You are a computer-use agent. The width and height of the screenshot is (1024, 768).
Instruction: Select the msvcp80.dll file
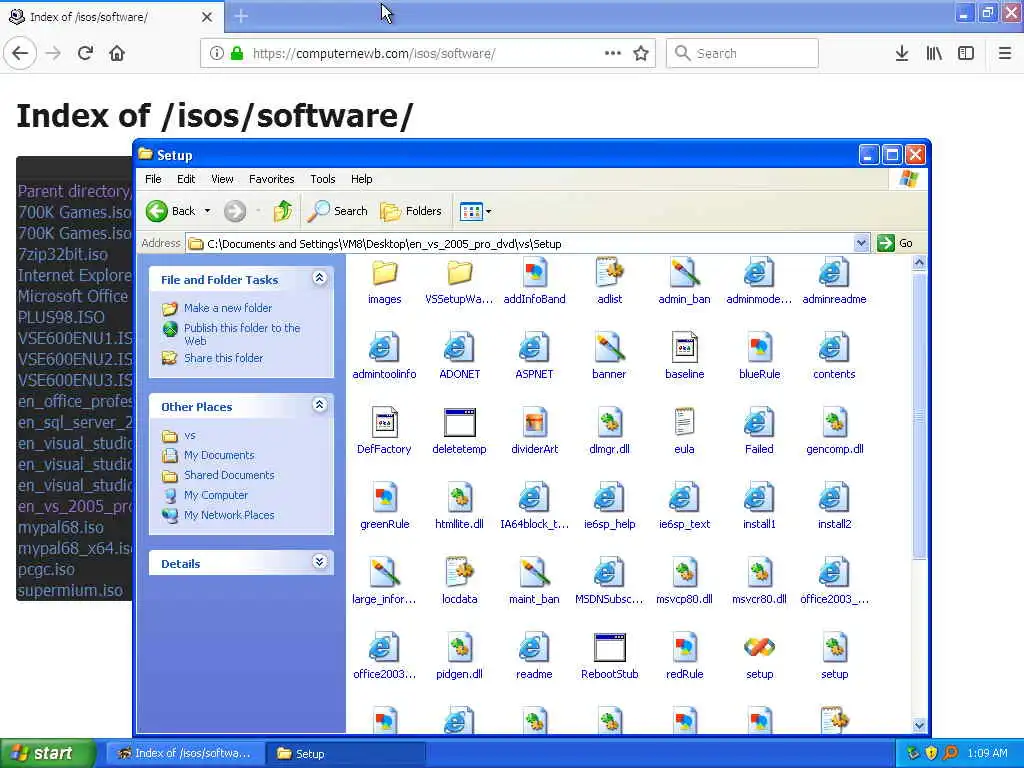(684, 573)
